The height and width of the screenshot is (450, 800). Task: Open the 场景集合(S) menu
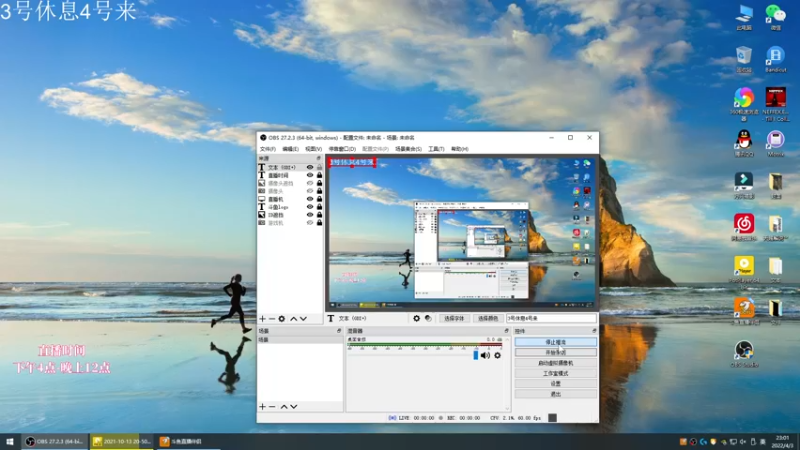[x=408, y=149]
